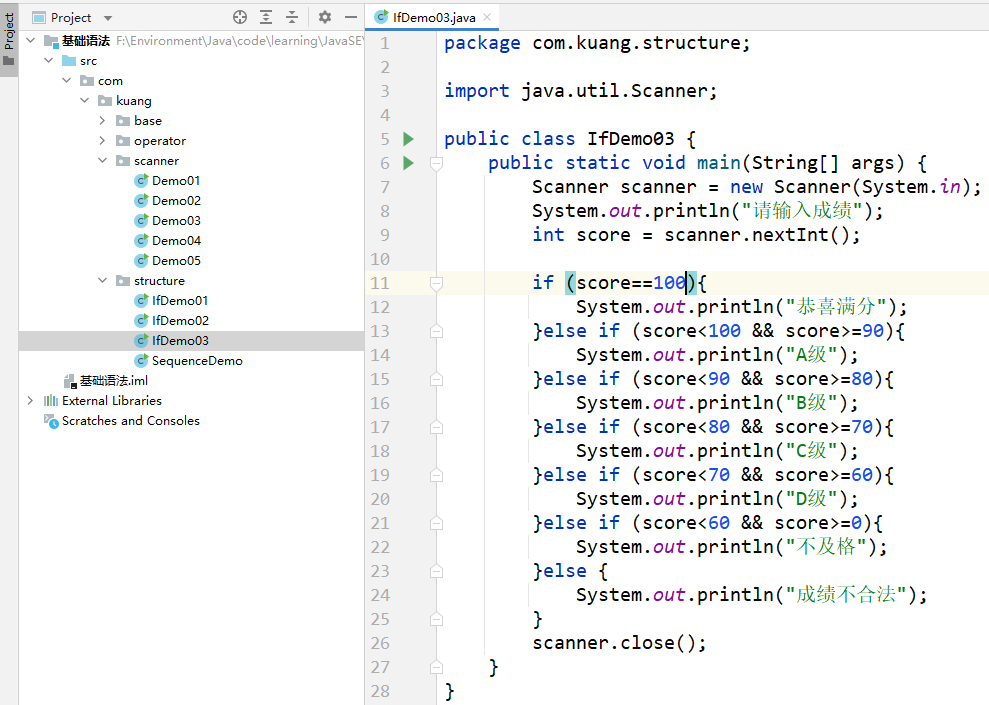Click the 'package com.kuang.structure;' line
This screenshot has width=989, height=705.
(597, 43)
